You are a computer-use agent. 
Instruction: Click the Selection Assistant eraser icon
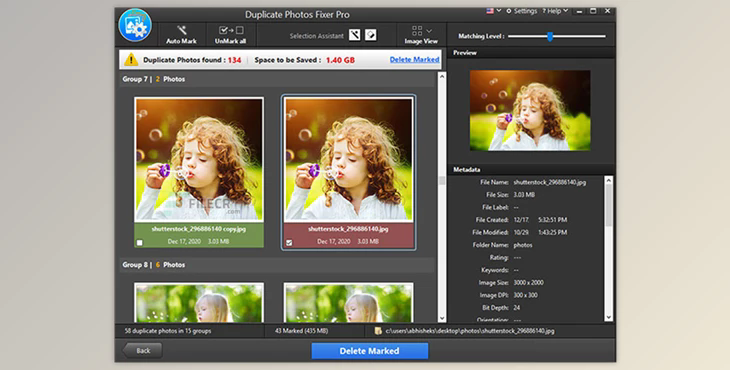coord(371,35)
